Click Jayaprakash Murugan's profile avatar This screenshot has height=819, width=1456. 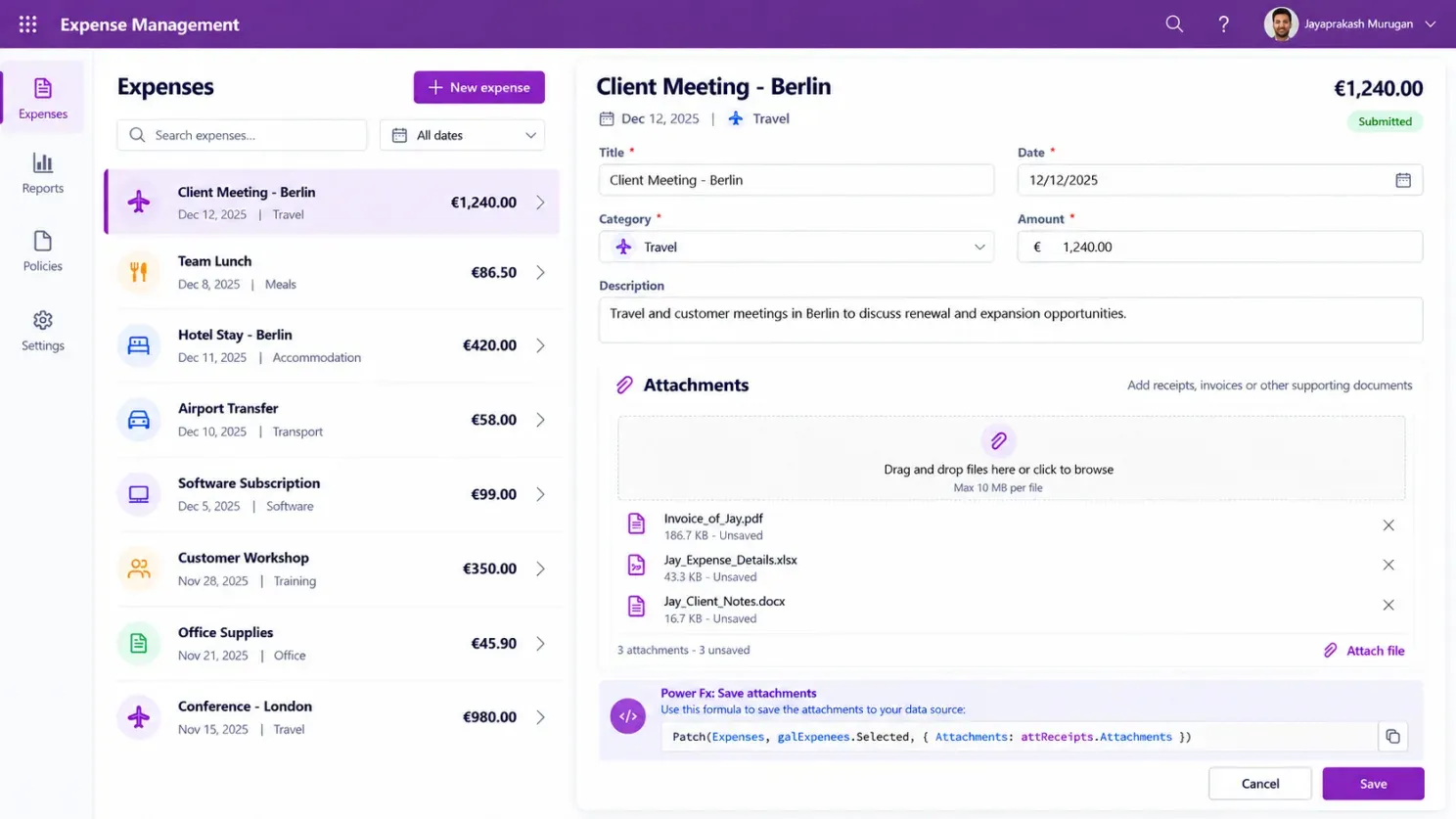click(1281, 24)
